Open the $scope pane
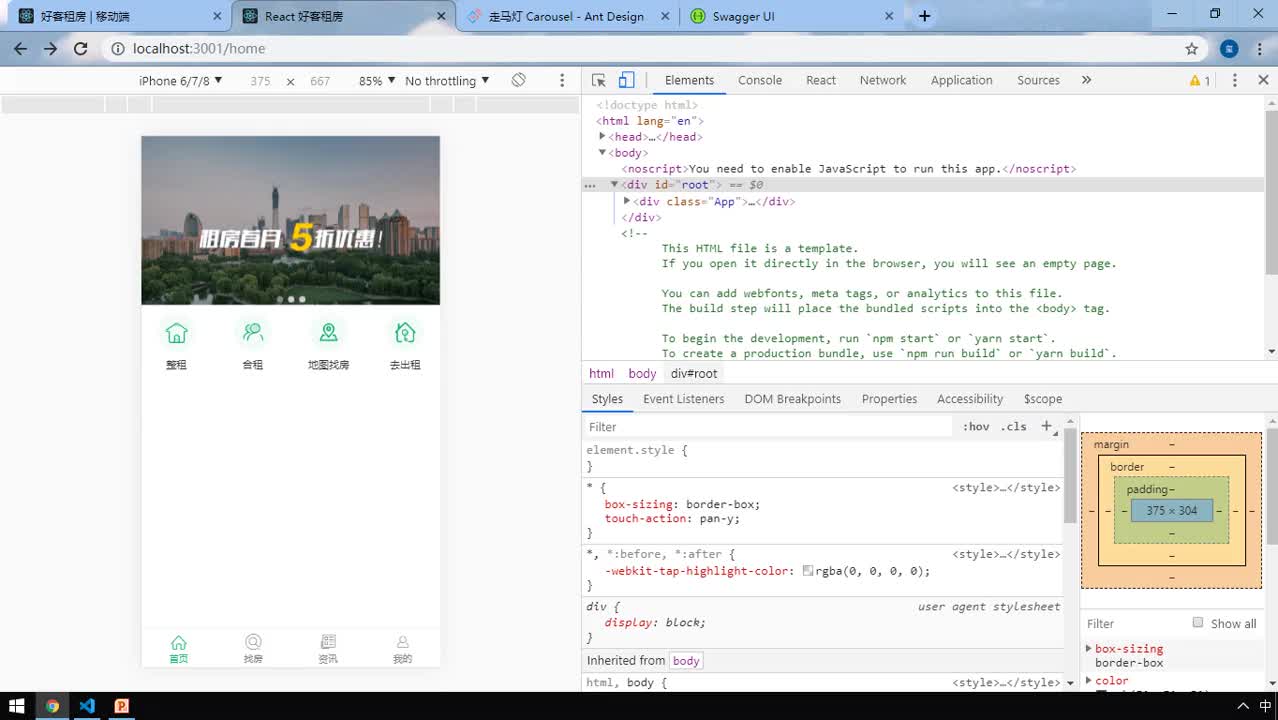The width and height of the screenshot is (1278, 720). [1043, 399]
